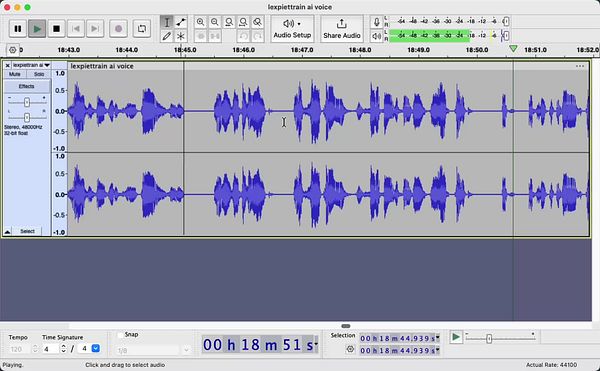This screenshot has height=371, width=600.
Task: Collapse the track with the up arrow
Action: click(7, 231)
